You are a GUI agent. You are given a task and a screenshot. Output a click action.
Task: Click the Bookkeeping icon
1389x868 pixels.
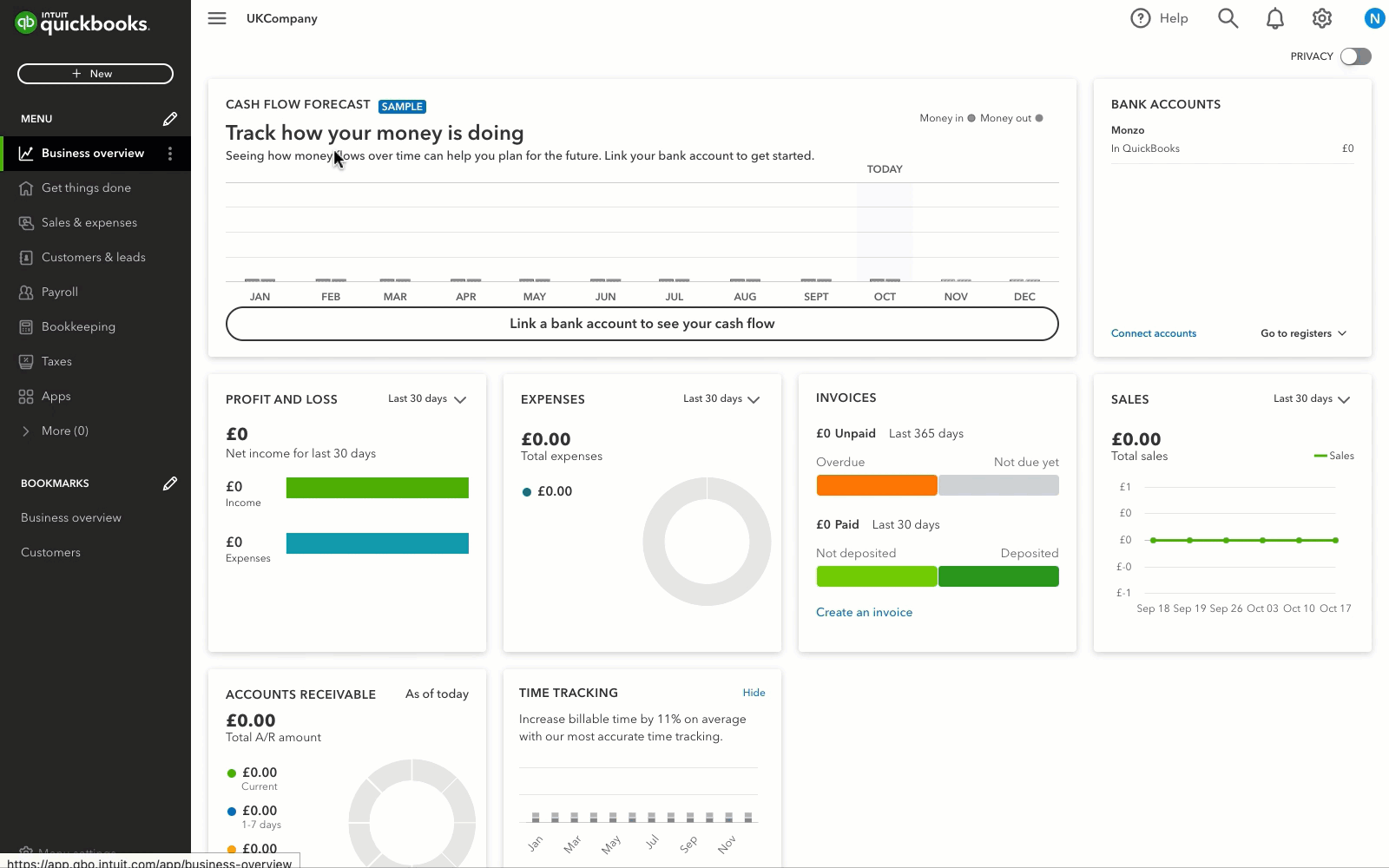[x=26, y=327]
